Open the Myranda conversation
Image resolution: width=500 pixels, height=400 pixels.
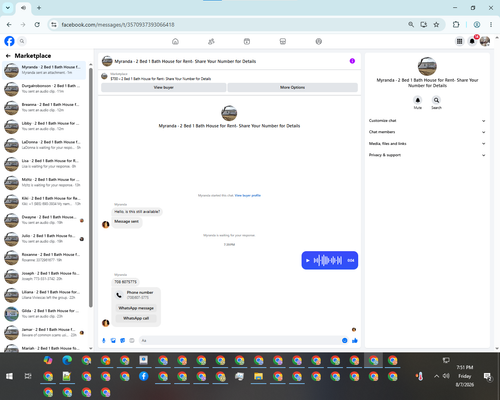click(x=44, y=70)
